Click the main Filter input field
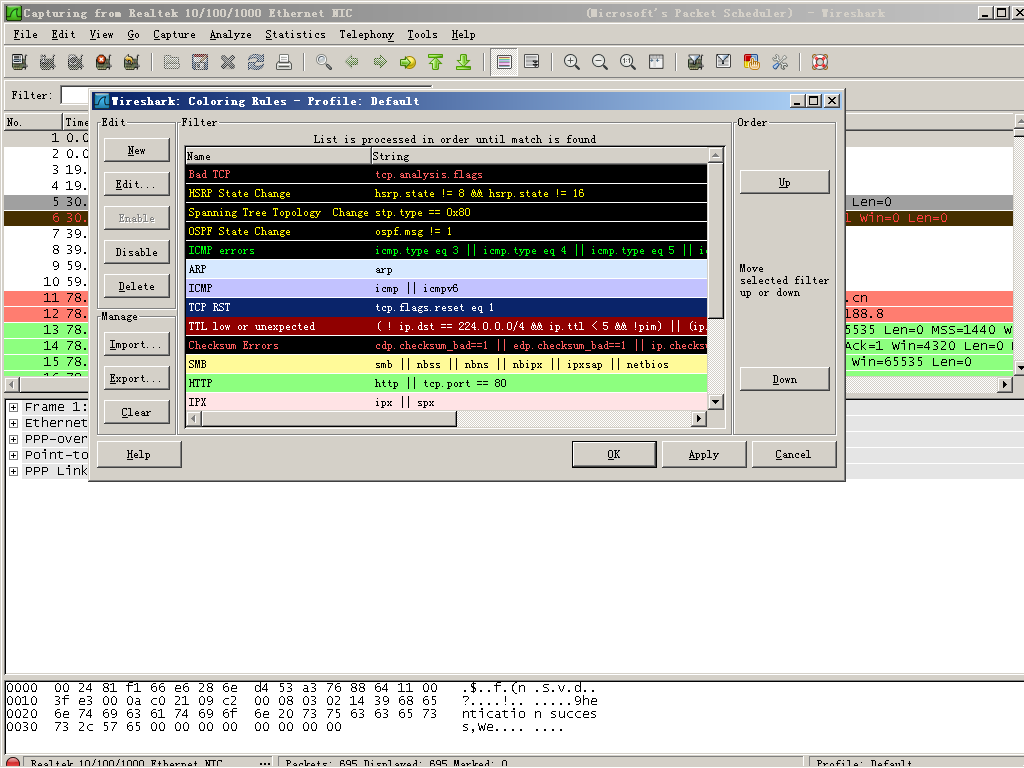The height and width of the screenshot is (768, 1024). coord(75,95)
